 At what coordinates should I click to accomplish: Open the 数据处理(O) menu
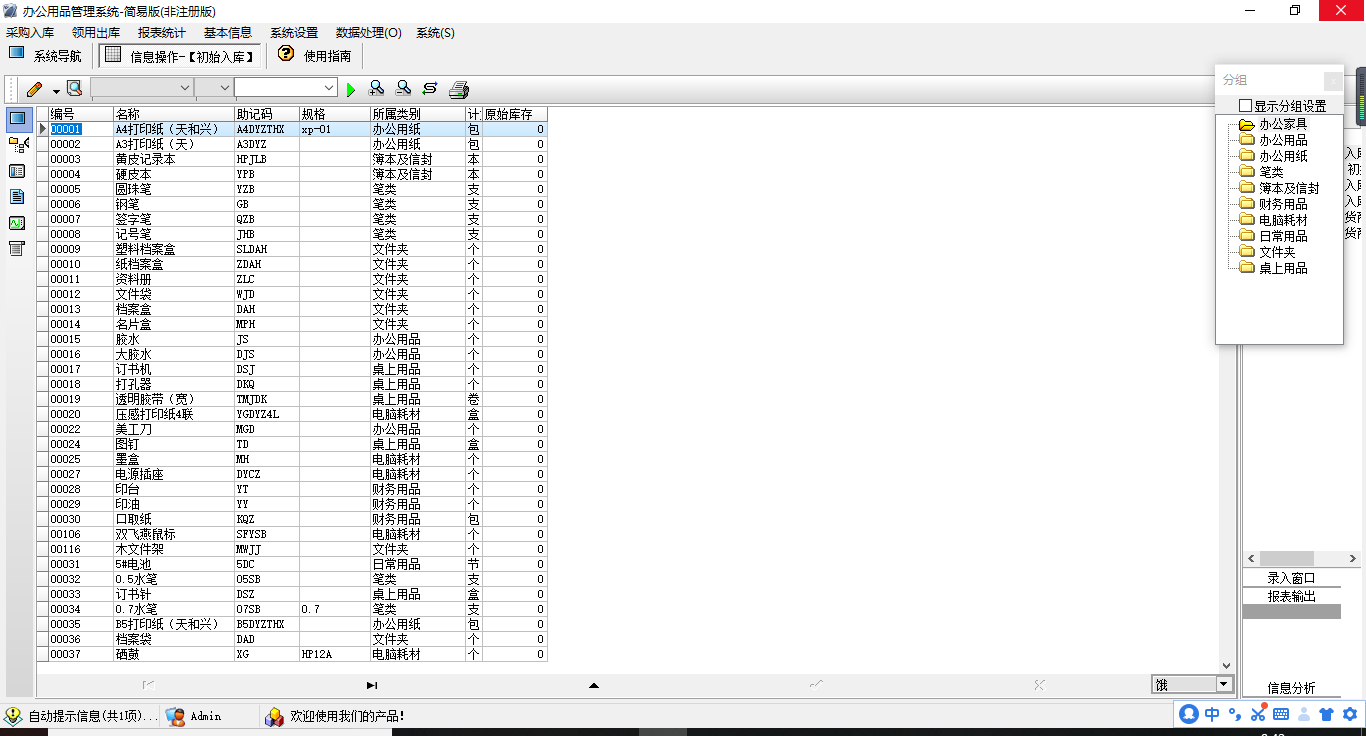click(x=368, y=33)
